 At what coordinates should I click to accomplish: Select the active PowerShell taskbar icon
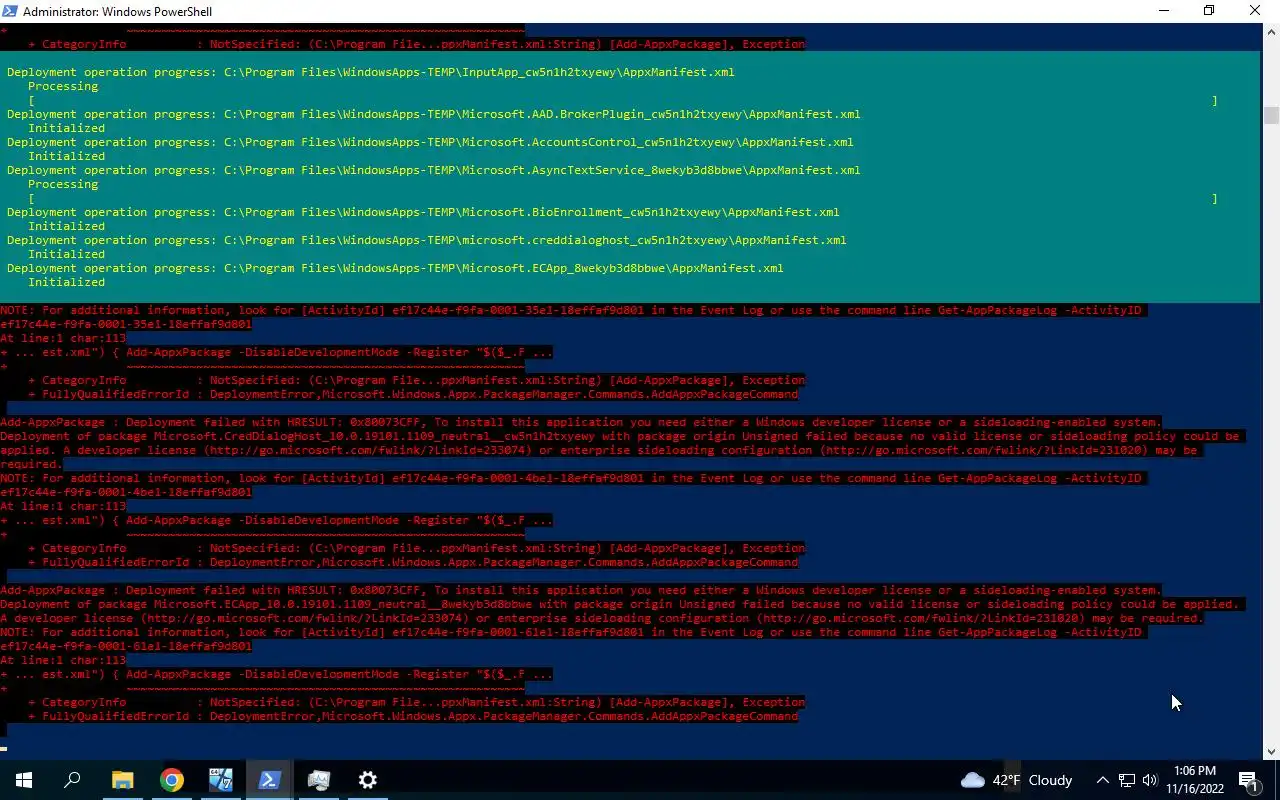pyautogui.click(x=270, y=780)
